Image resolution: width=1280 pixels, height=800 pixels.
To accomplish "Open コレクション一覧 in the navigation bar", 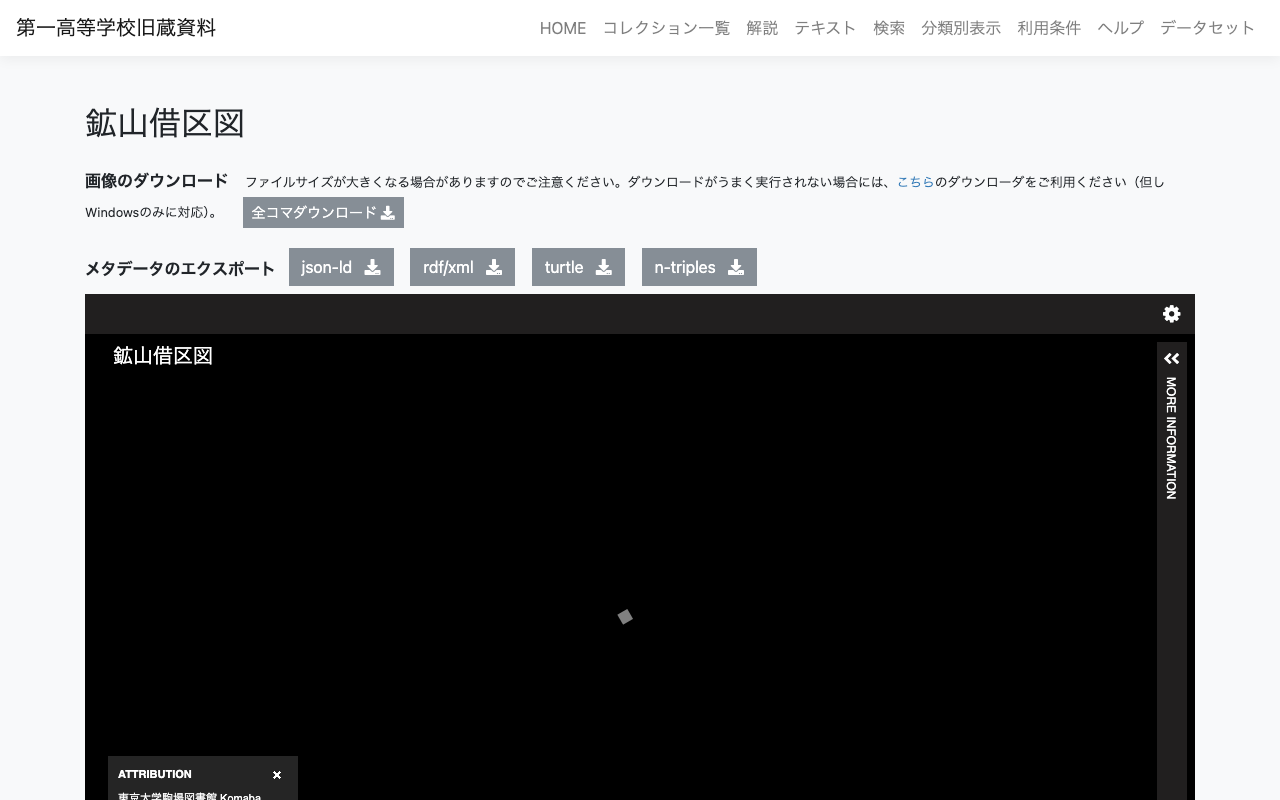I will tap(666, 28).
